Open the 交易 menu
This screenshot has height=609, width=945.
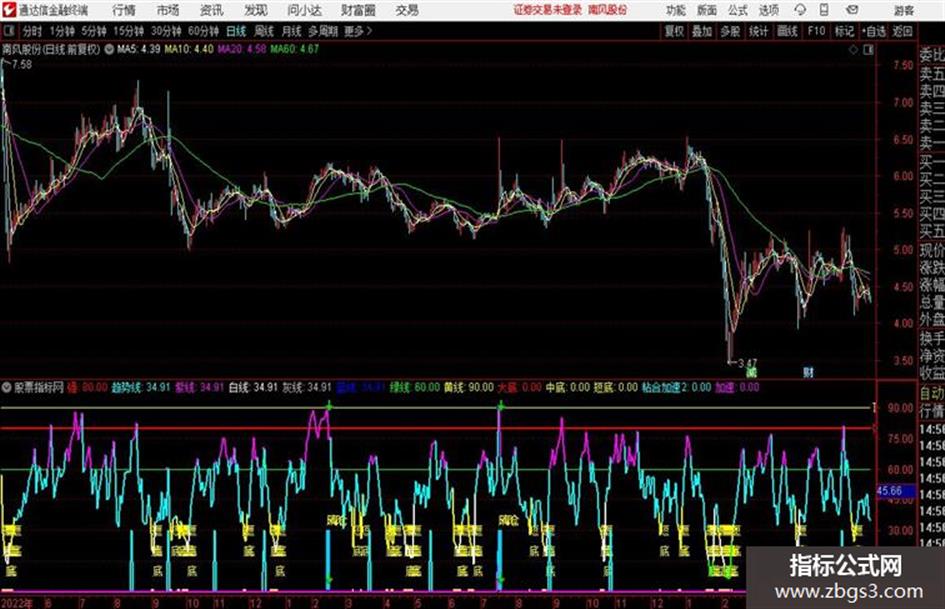pos(407,10)
